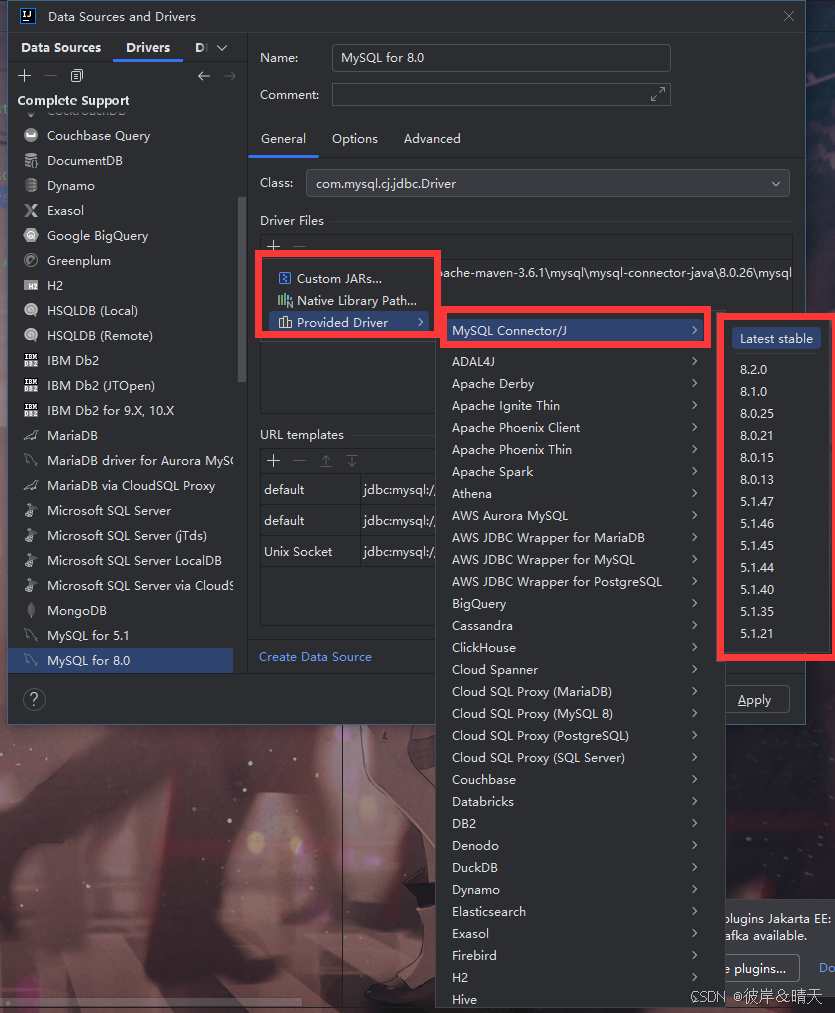Select the MySQL for 5.1 driver

pos(121,636)
